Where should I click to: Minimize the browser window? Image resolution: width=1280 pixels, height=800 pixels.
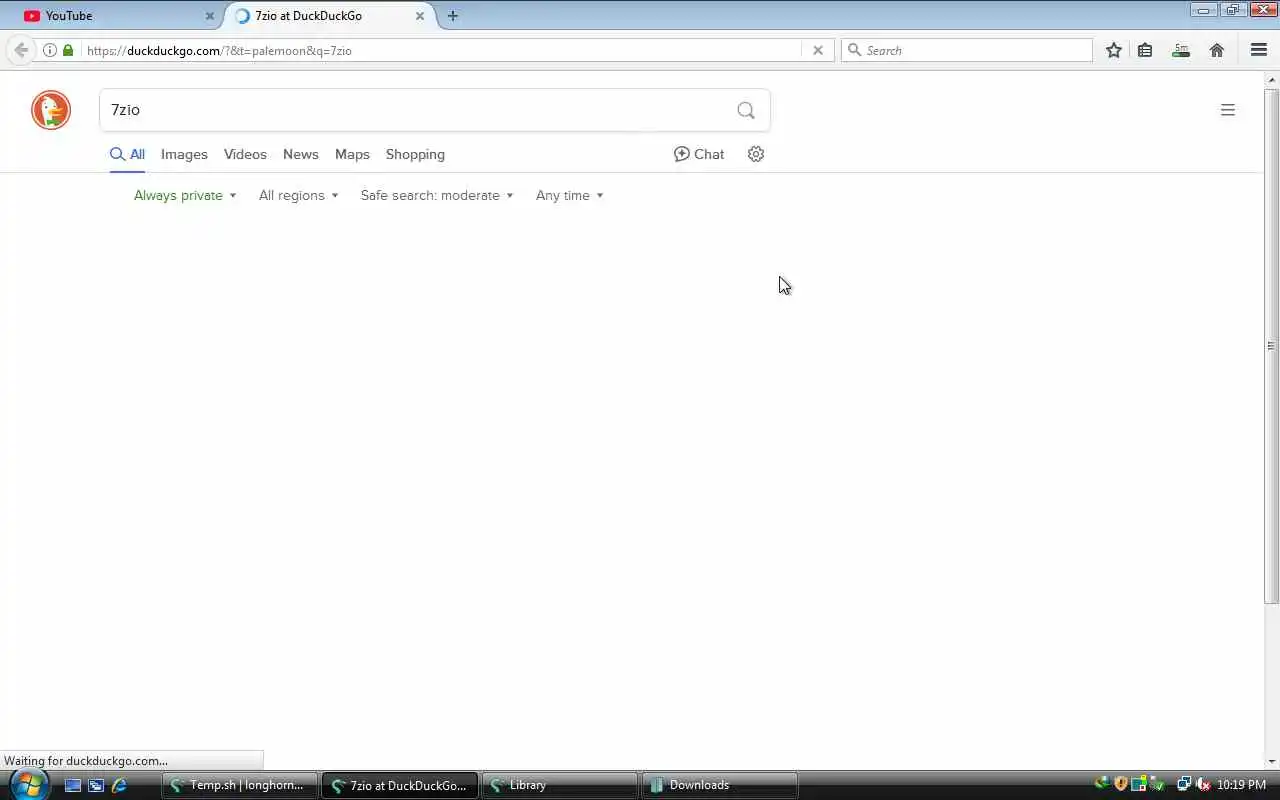pyautogui.click(x=1203, y=10)
